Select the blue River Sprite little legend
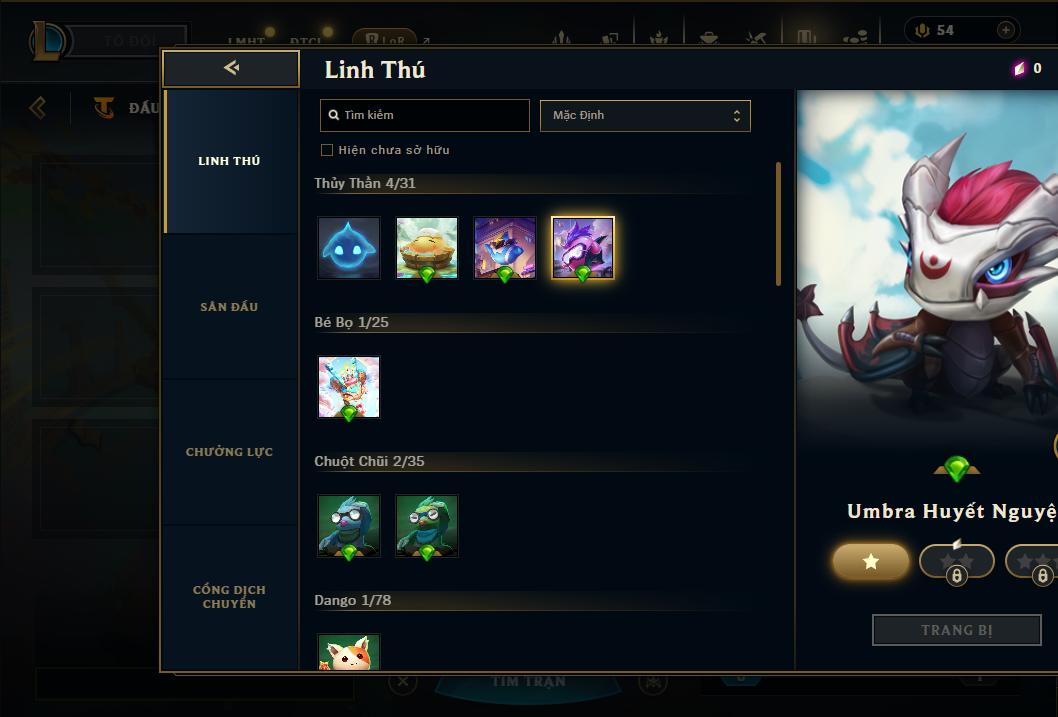The image size is (1058, 717). [x=349, y=248]
